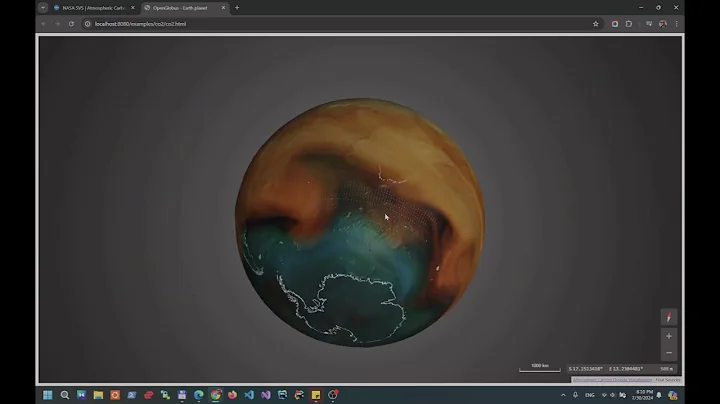Viewport: 720px width, 404px height.
Task: Click the colorful extension icon in toolbar
Action: 615,24
